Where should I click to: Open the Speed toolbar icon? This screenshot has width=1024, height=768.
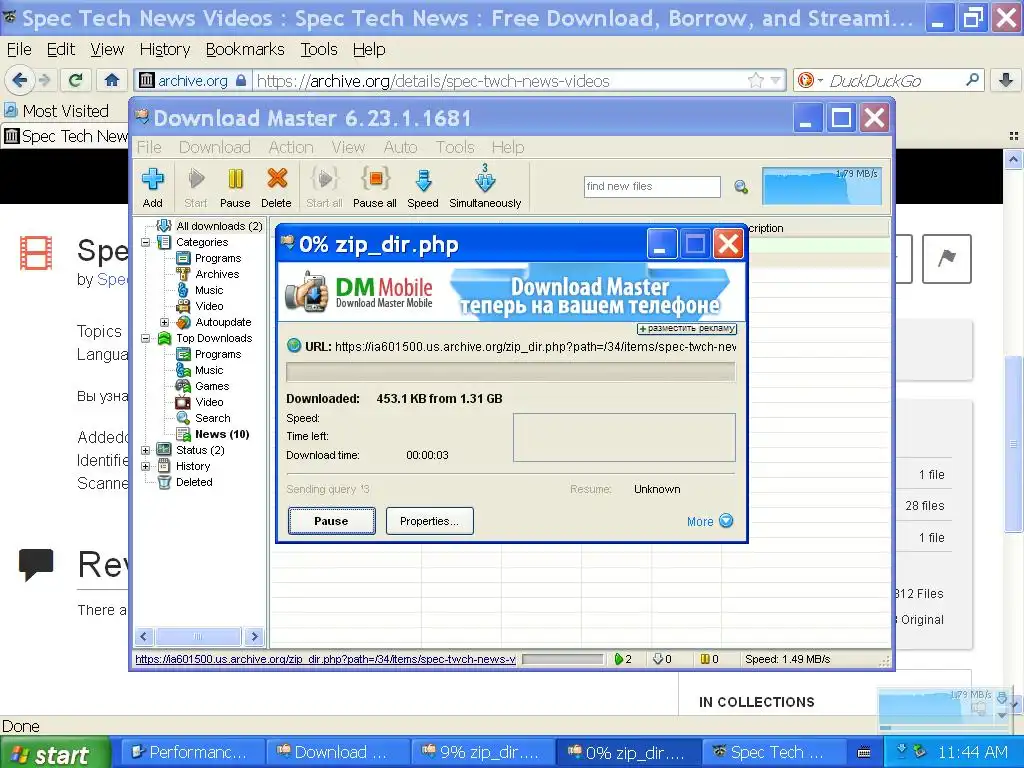[423, 187]
